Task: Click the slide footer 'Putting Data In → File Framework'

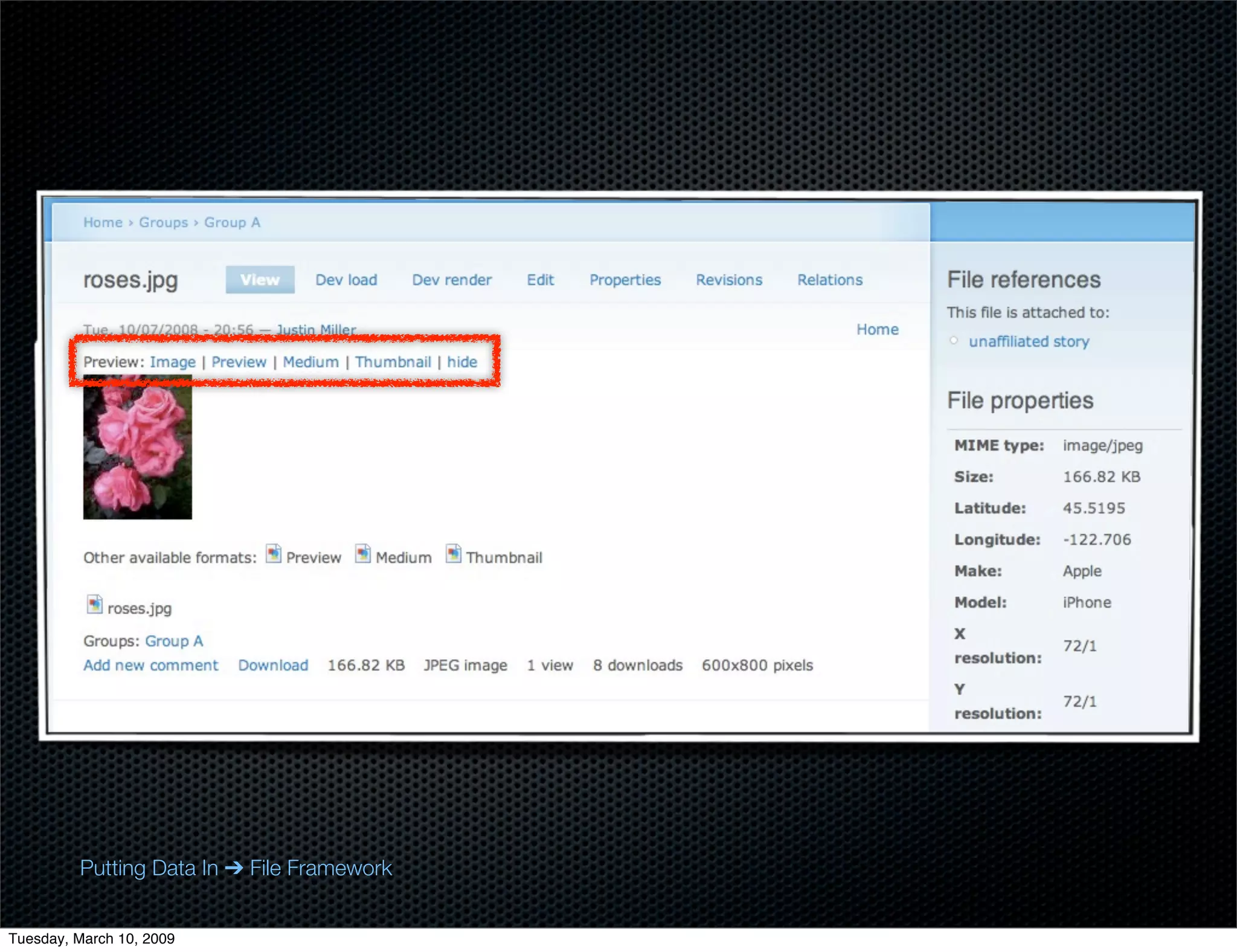Action: 236,868
